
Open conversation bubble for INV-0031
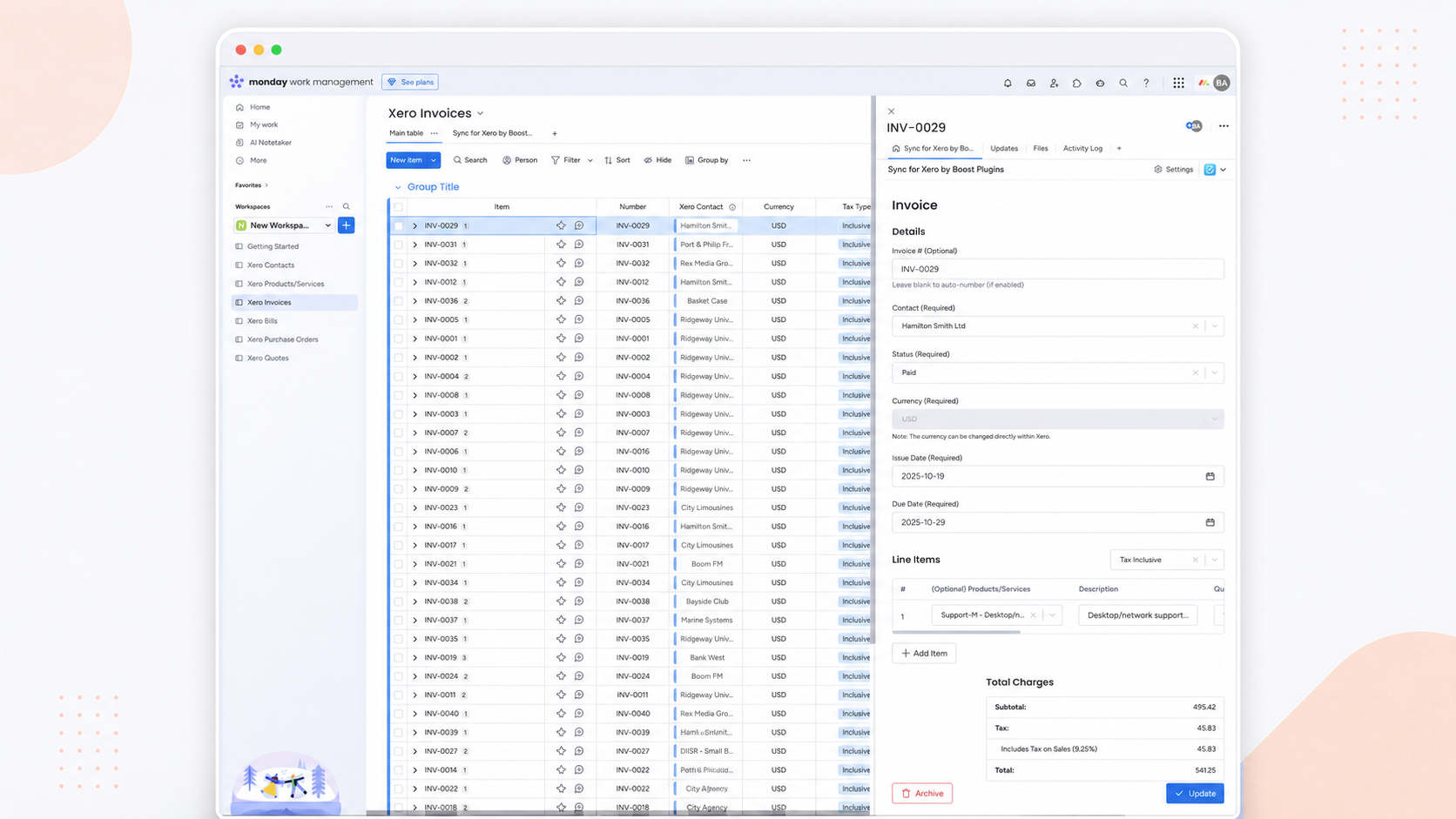579,245
